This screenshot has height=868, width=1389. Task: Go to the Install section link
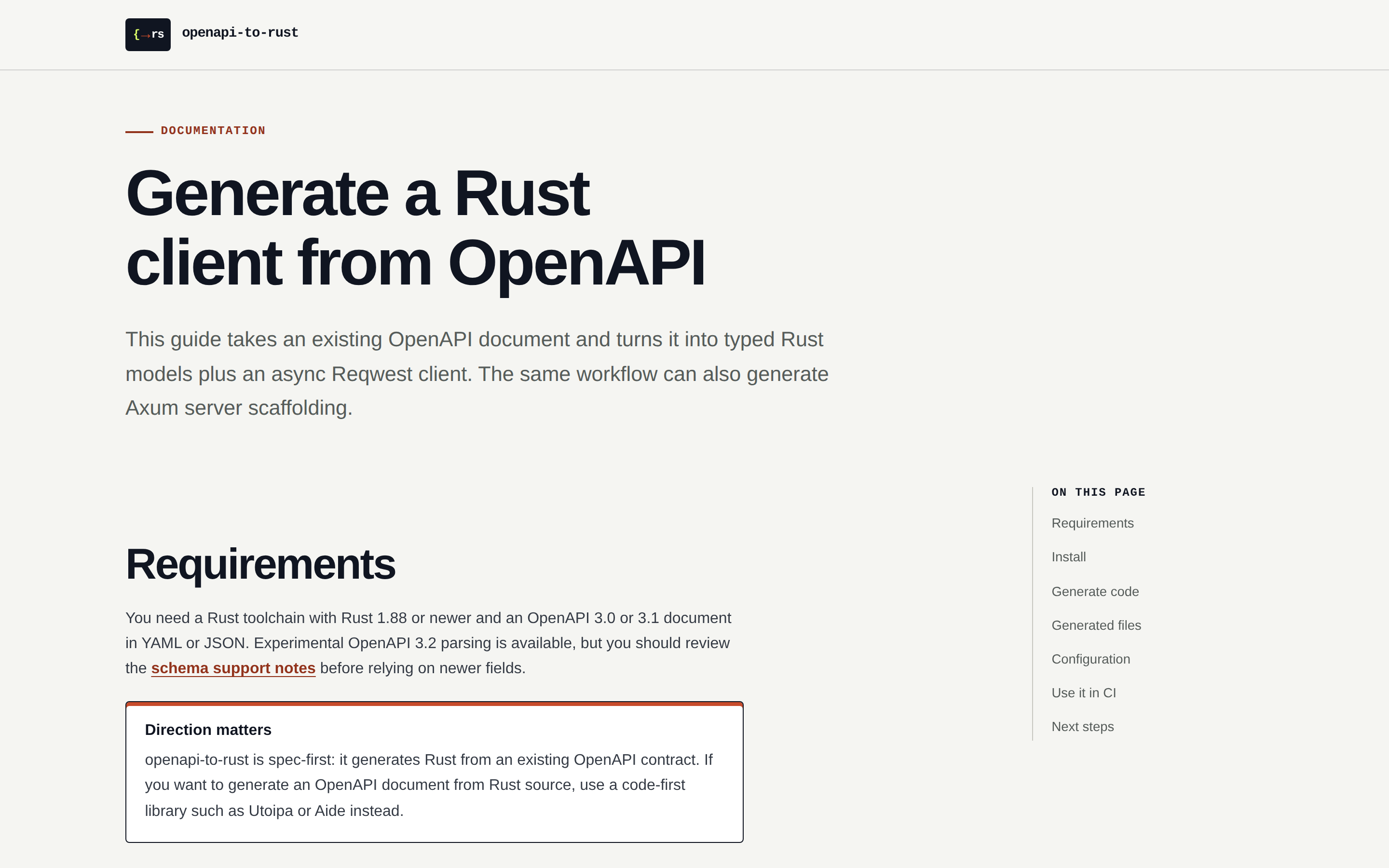tap(1068, 557)
